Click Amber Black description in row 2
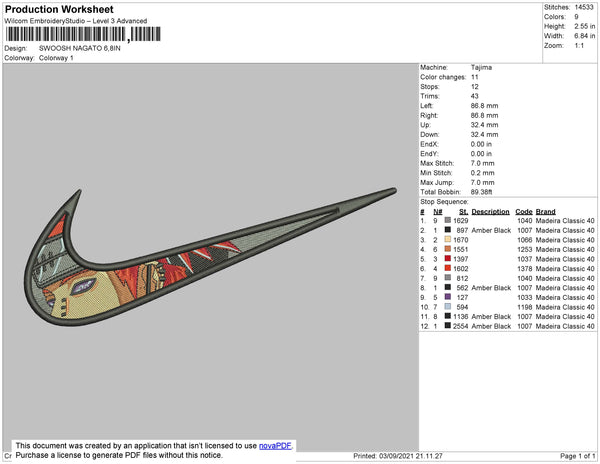The width and height of the screenshot is (600, 464). [491, 230]
